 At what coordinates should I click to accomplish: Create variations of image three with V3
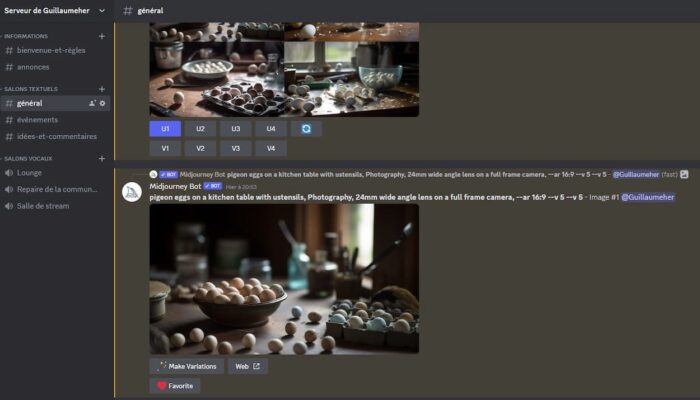click(236, 148)
